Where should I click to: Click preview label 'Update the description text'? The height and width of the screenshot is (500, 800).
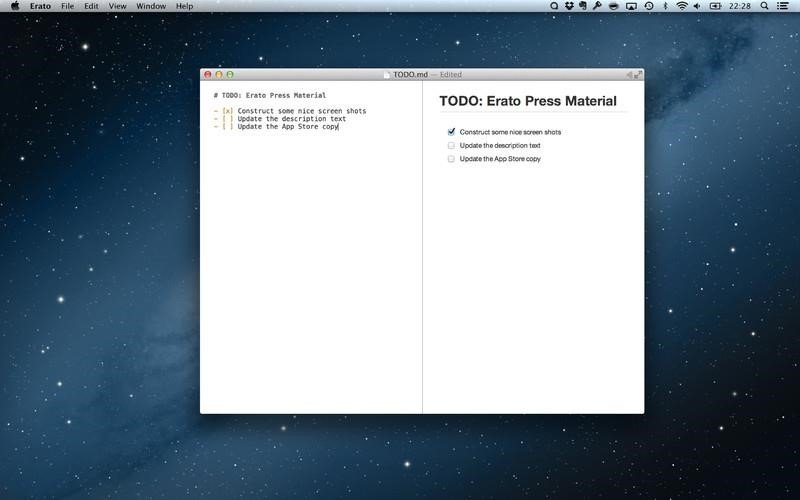coord(500,145)
